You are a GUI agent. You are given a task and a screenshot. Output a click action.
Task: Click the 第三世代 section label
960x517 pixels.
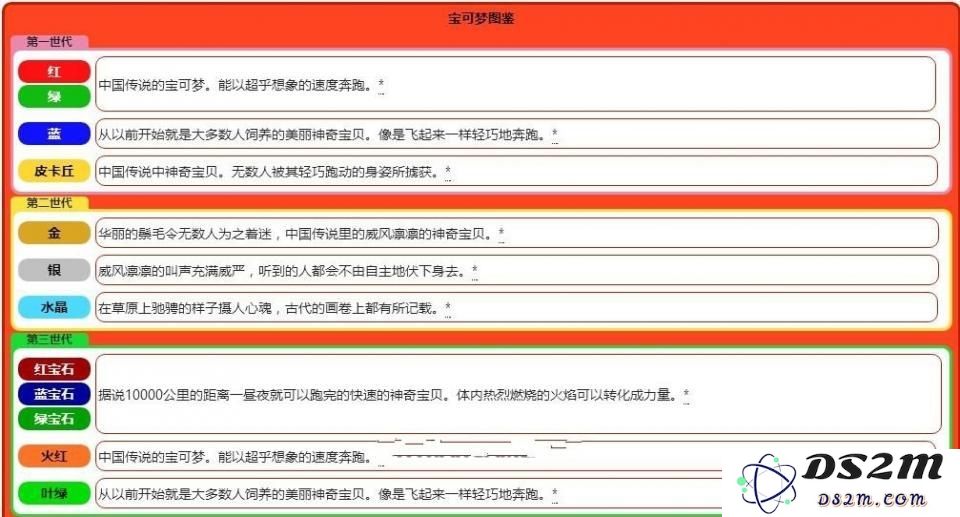coord(49,339)
